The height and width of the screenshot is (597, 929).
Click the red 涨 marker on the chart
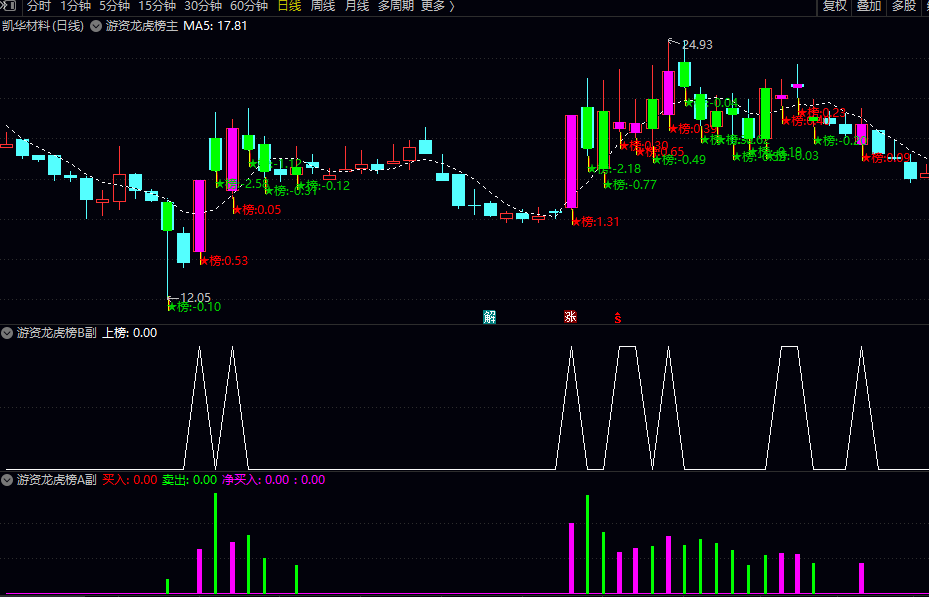(x=570, y=317)
